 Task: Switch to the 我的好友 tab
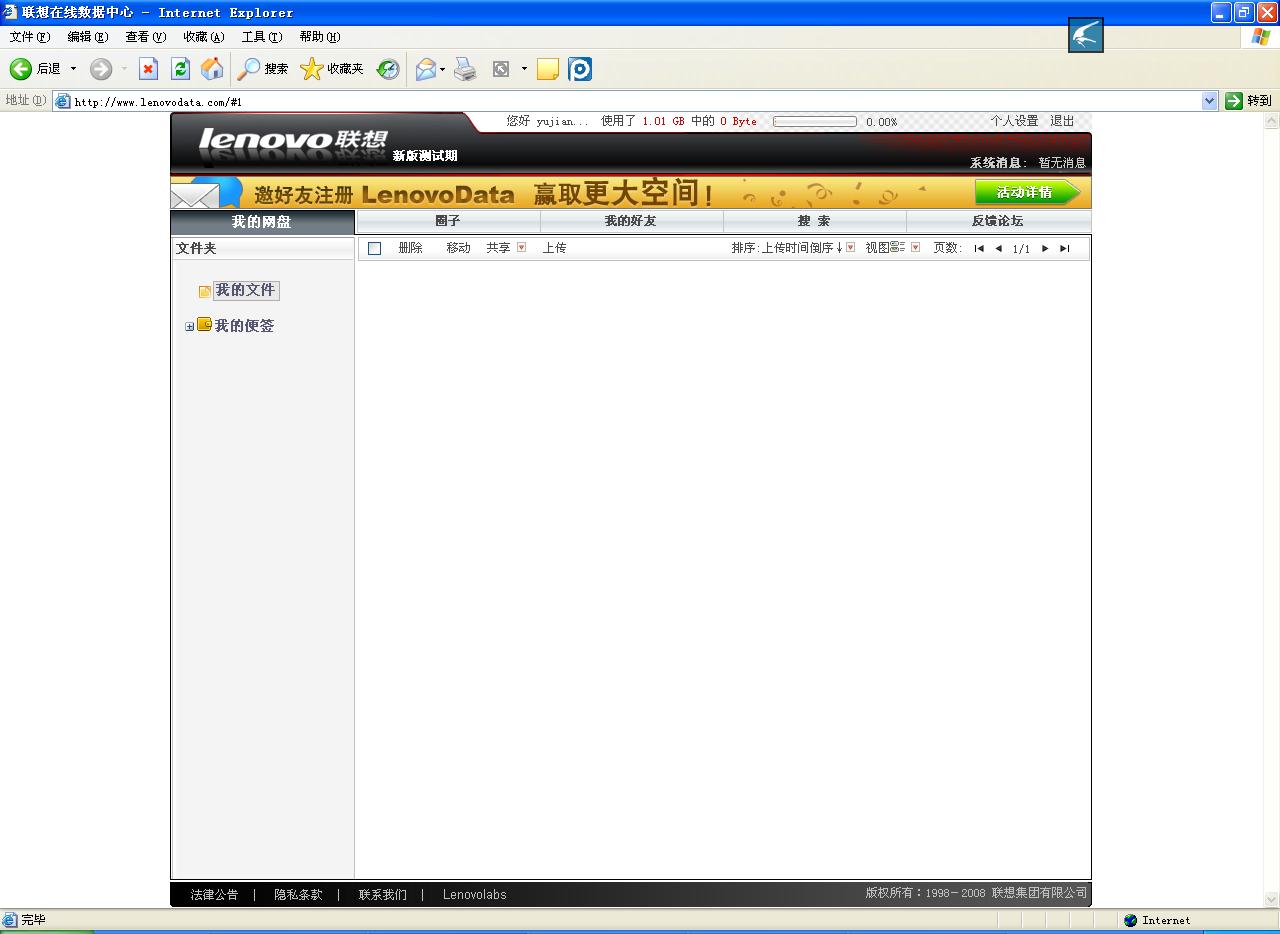click(631, 221)
